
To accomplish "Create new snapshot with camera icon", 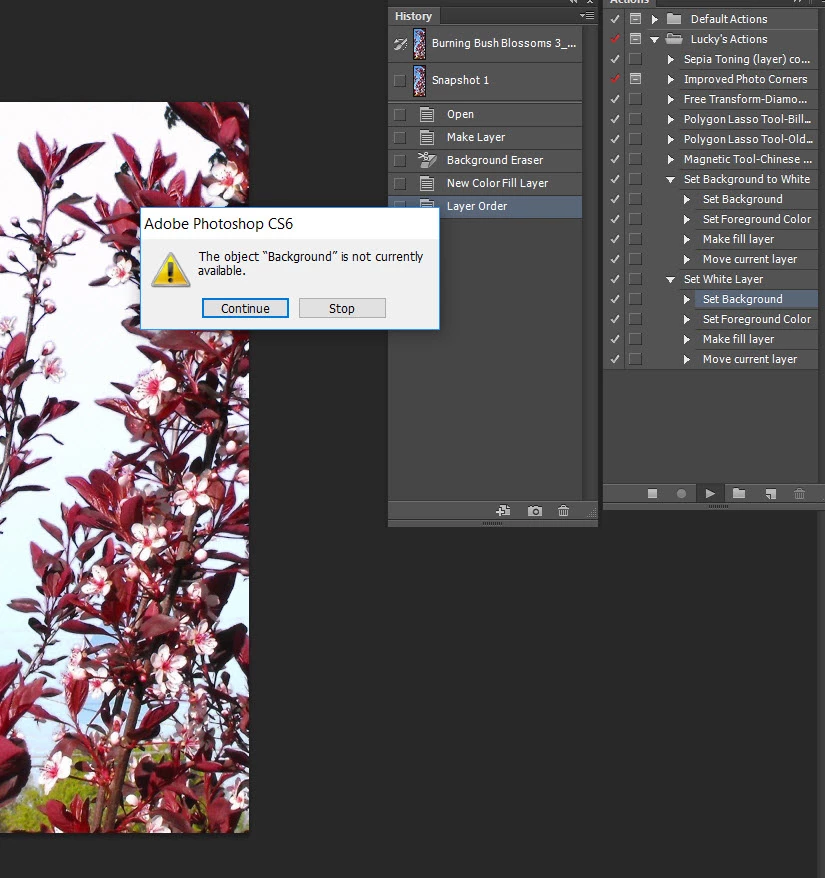I will [x=535, y=511].
